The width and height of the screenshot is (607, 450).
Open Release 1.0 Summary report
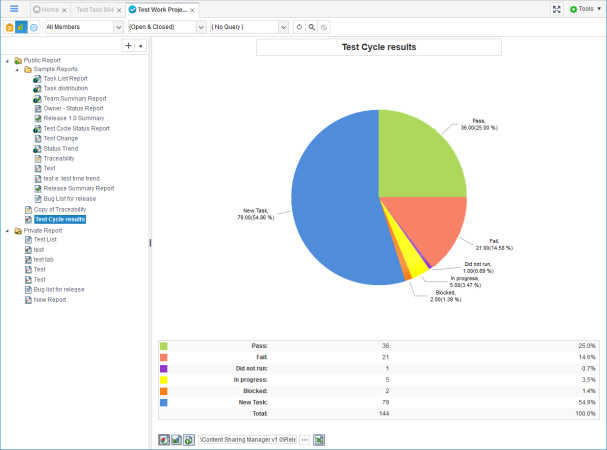[74, 118]
